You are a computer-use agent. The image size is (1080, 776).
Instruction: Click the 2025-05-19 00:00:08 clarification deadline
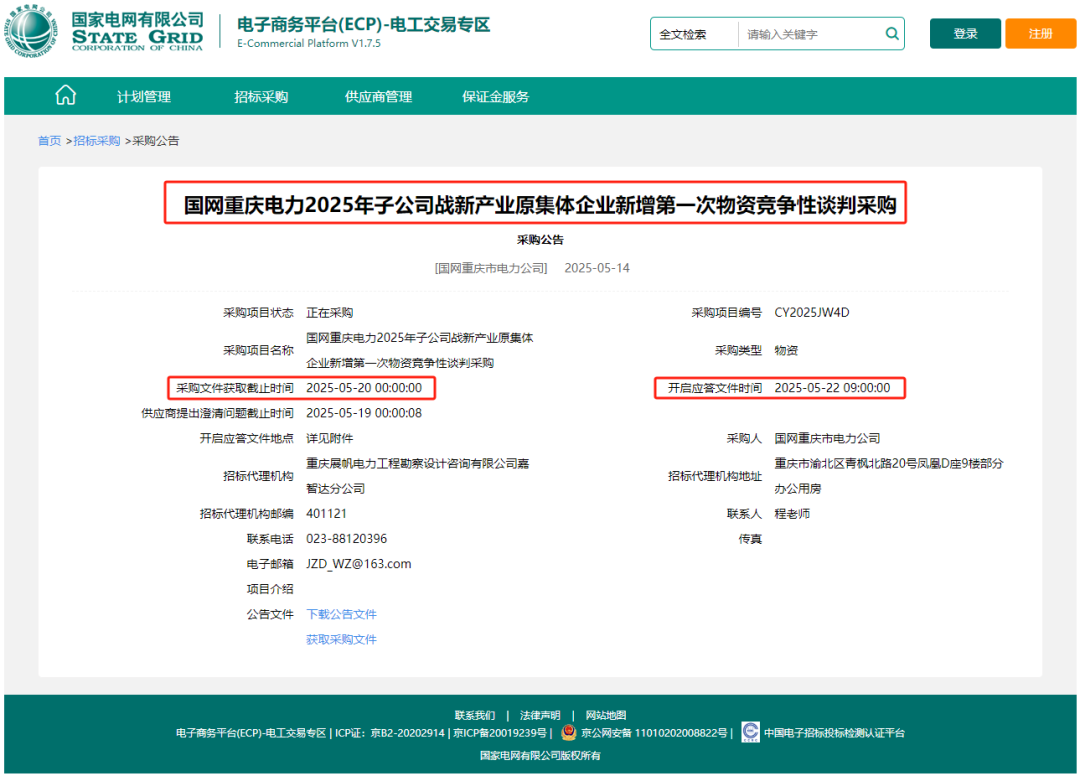[364, 413]
